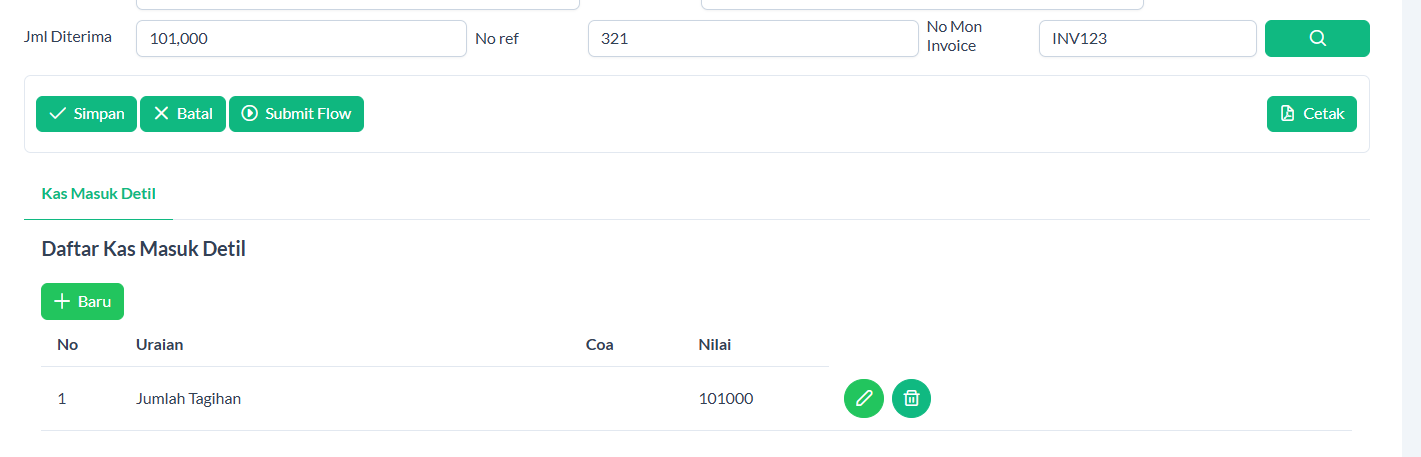Click the Nilai column header

pos(715,345)
